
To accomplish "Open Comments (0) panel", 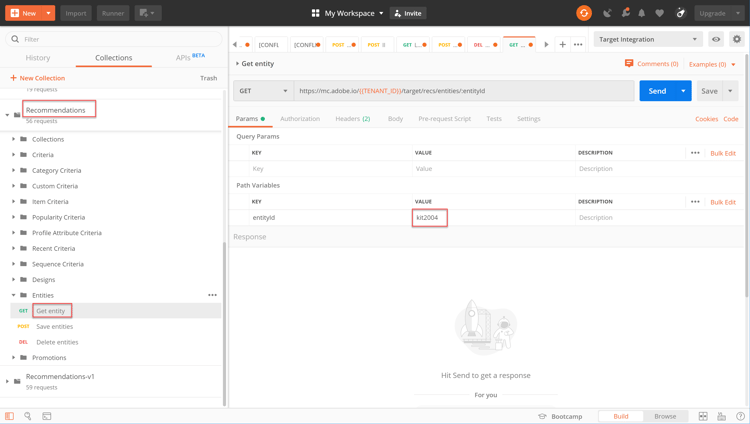I will [x=651, y=64].
